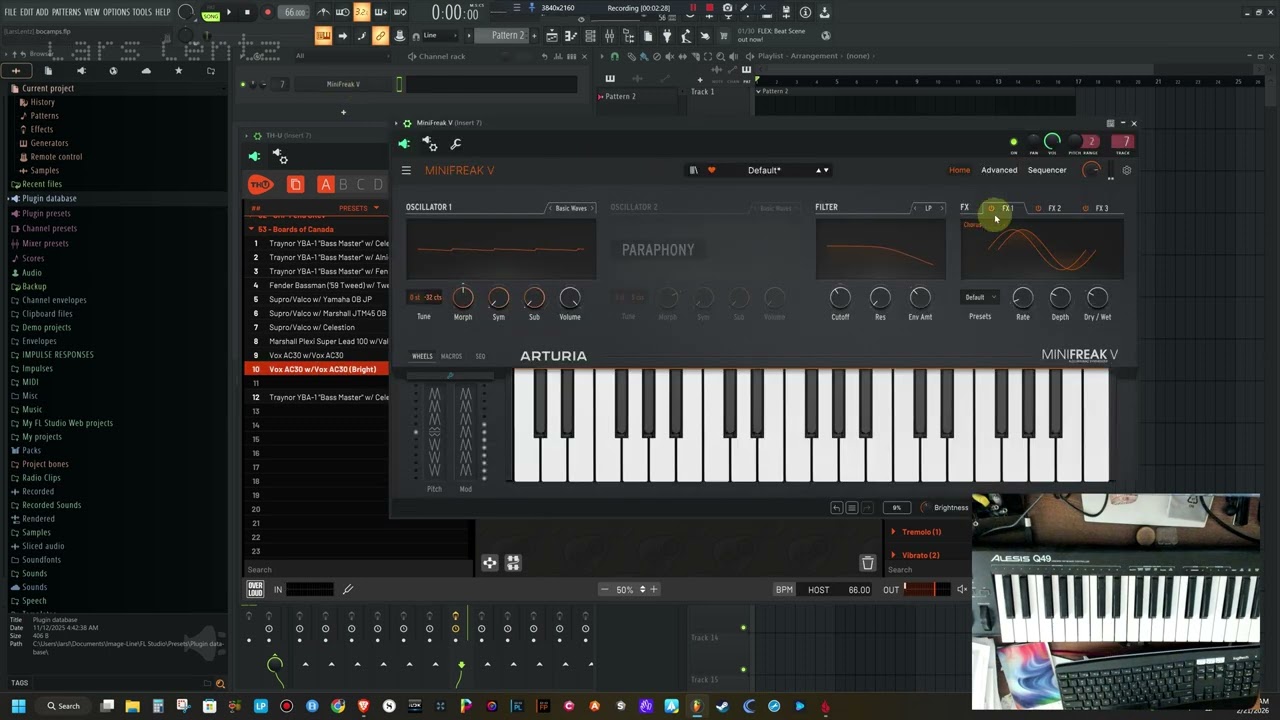
Task: Open the wrench settings in MiniFreak wrapper
Action: 456,144
